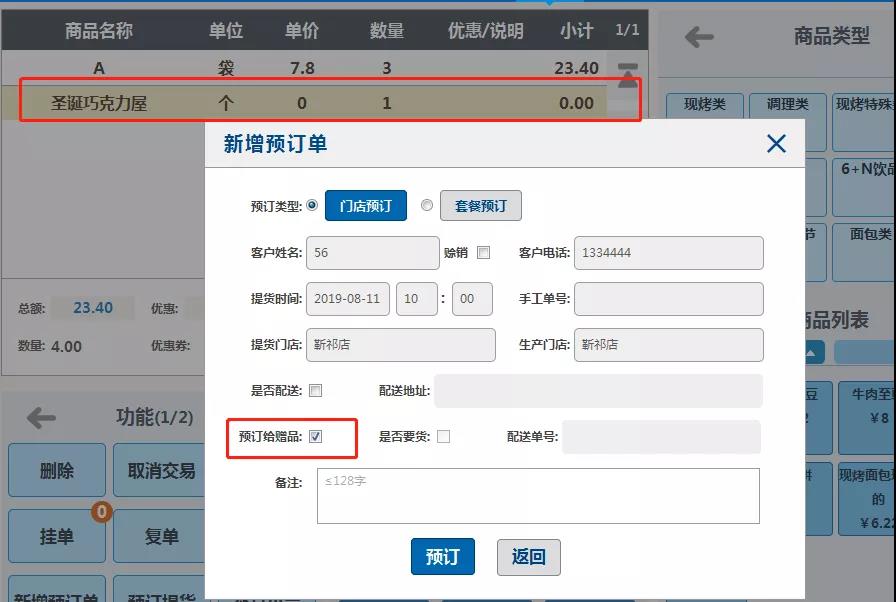896x602 pixels.
Task: Close the 新增预订单 dialog with the X
Action: tap(776, 143)
